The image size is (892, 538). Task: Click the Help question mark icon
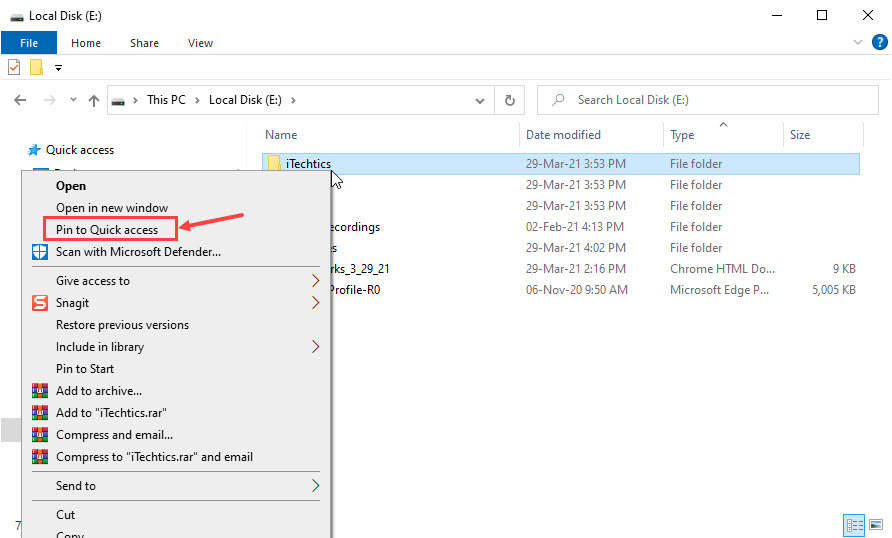pos(878,43)
